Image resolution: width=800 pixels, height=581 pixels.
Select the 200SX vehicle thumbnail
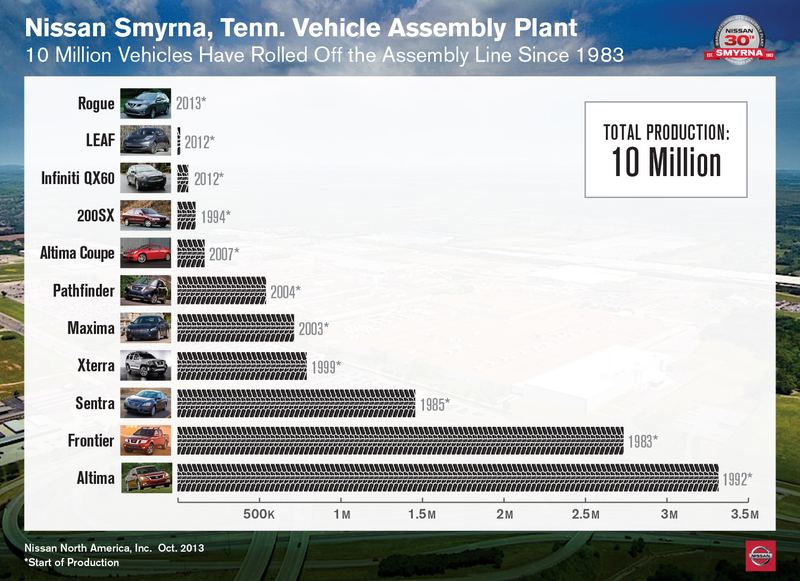coord(146,215)
